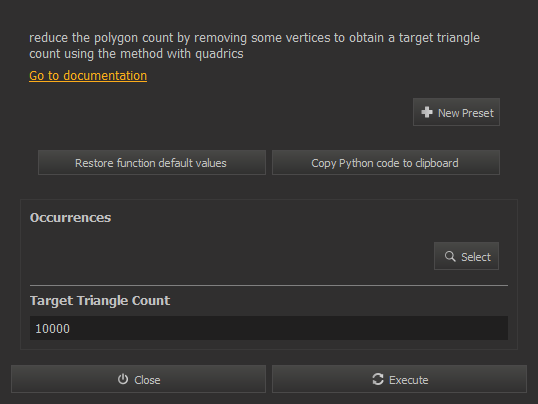The image size is (538, 404).
Task: Click the magnifier icon beside Select
Action: [450, 256]
